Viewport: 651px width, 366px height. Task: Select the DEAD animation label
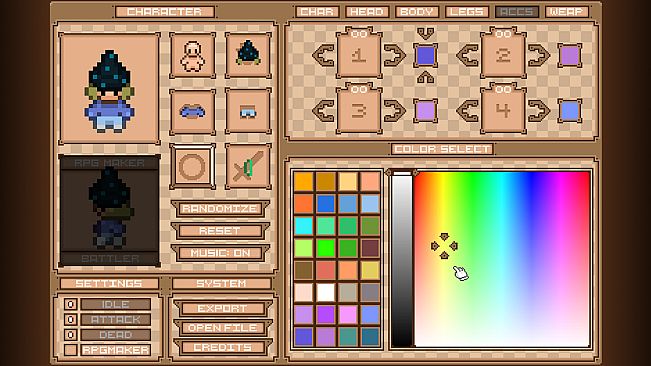116,334
